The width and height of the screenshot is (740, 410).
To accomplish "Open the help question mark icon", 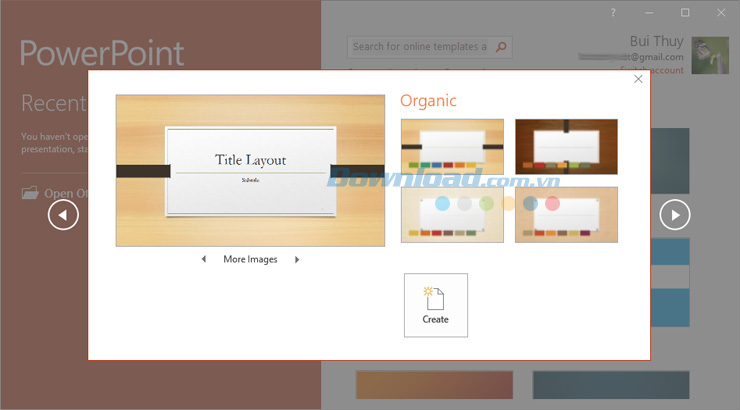I will coord(613,13).
